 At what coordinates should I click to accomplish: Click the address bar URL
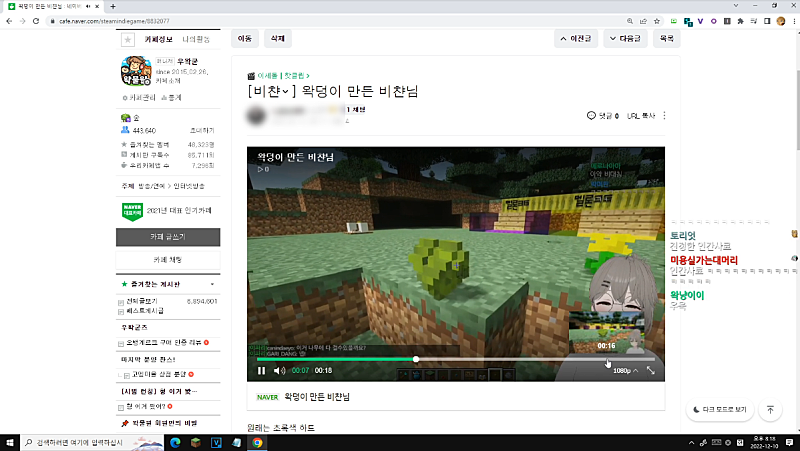(x=114, y=21)
